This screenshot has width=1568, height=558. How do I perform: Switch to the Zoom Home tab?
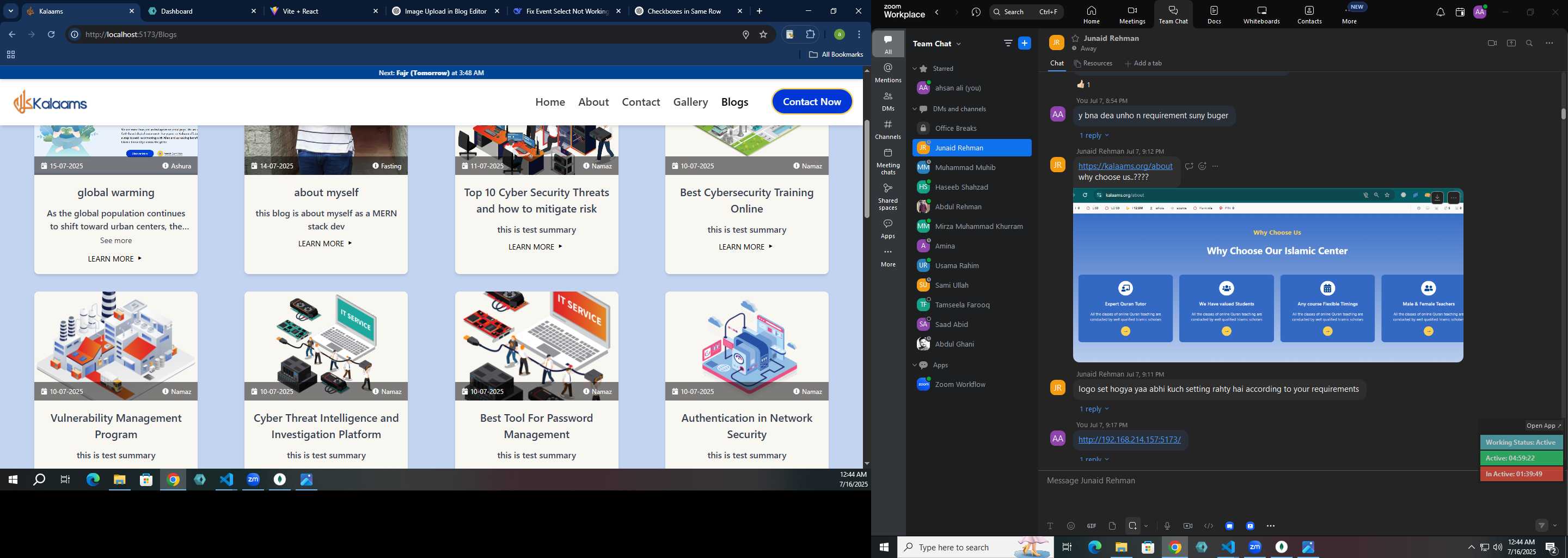click(x=1091, y=15)
